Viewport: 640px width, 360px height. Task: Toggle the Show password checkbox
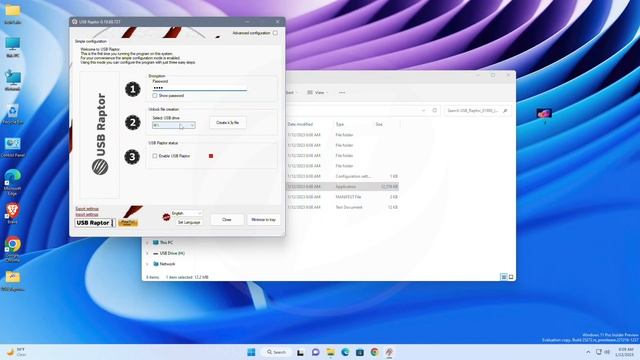155,96
